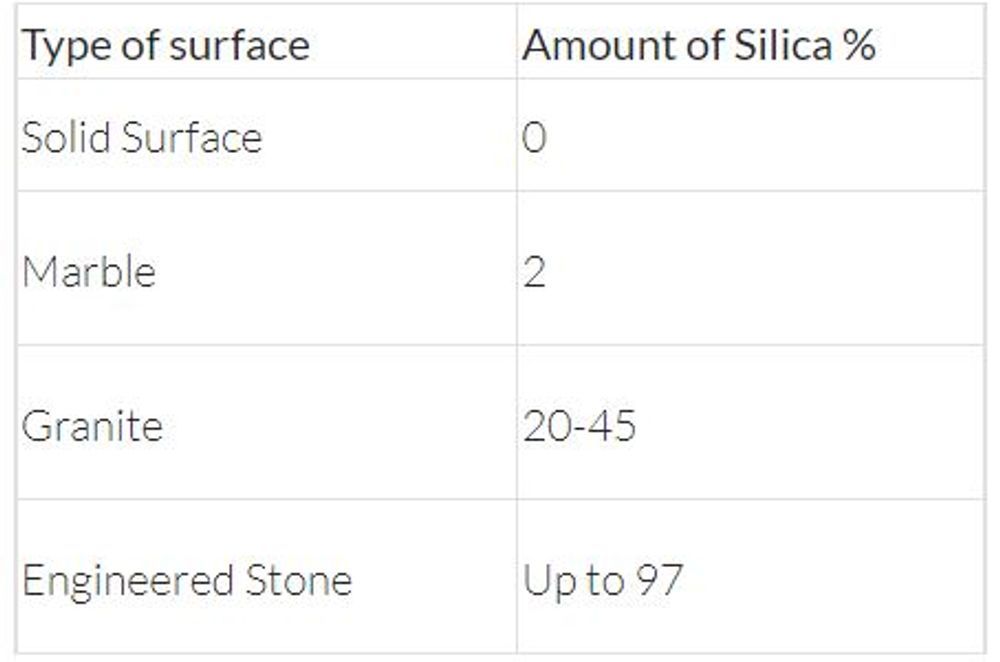Click the '20-45' value for Granite
The image size is (1000, 662).
tap(579, 427)
